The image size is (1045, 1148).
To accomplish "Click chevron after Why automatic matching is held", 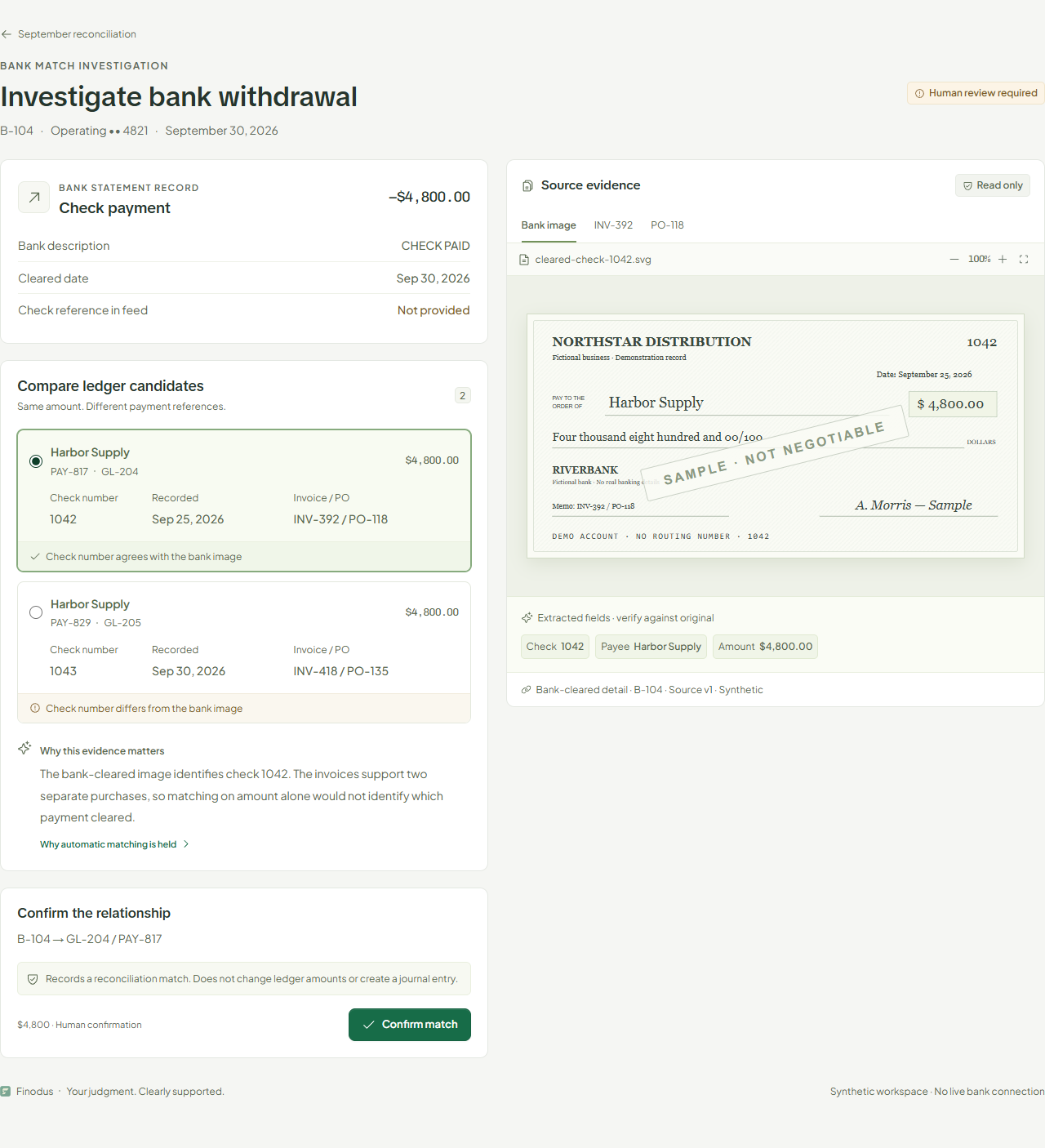I will [x=186, y=844].
